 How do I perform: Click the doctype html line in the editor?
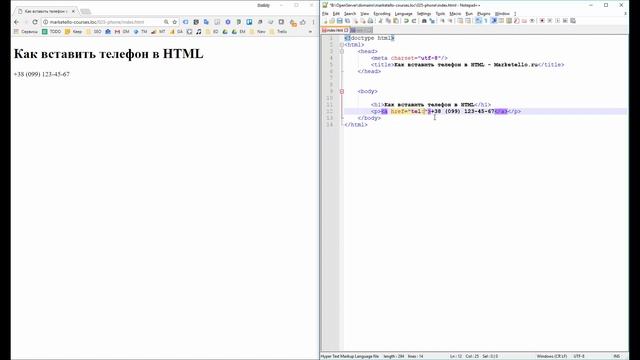point(369,38)
